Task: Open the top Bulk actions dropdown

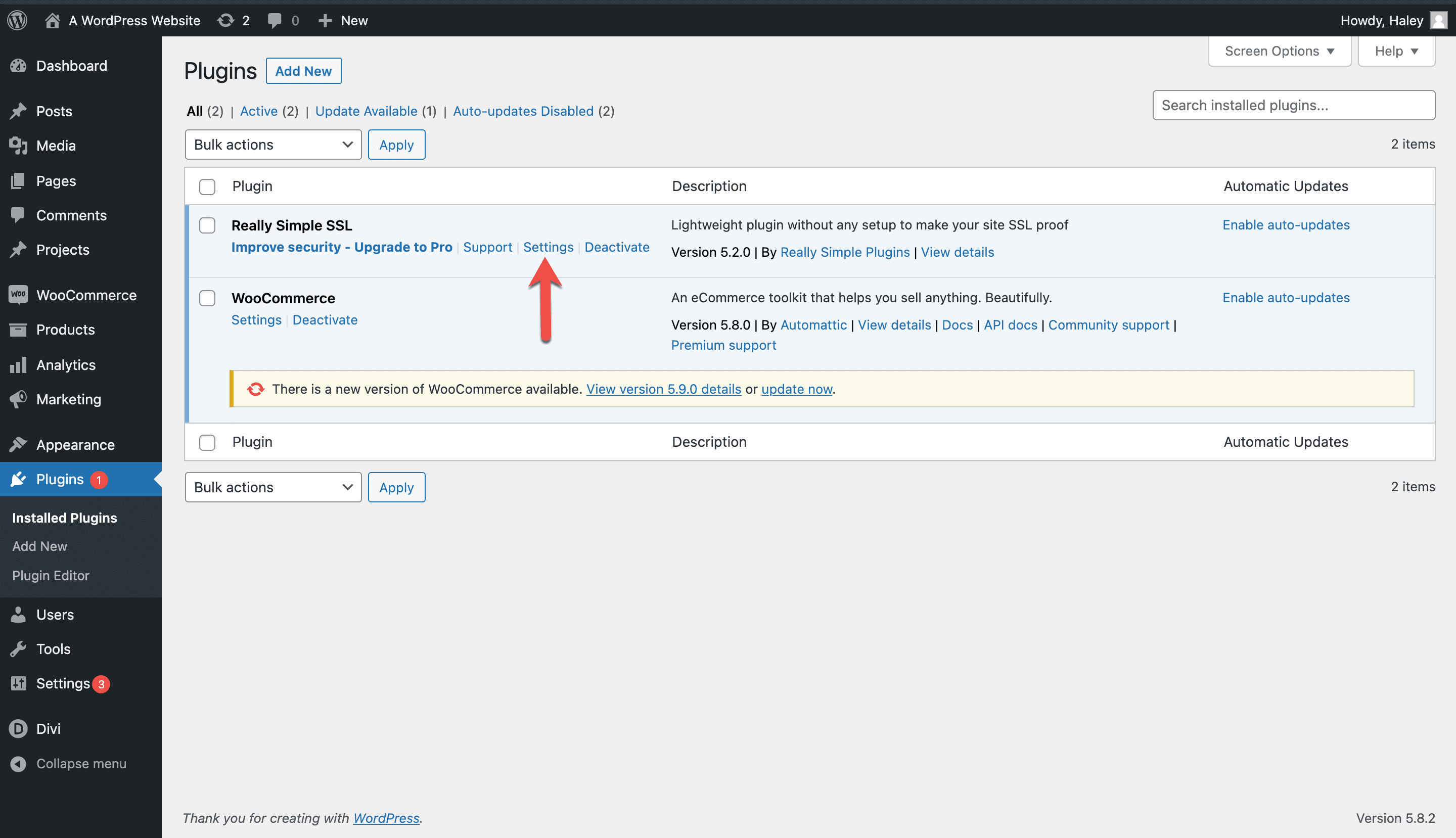Action: pyautogui.click(x=273, y=145)
